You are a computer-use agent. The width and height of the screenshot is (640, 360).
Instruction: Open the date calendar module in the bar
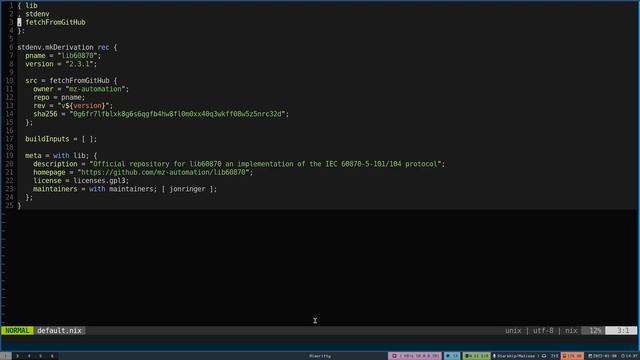(602, 356)
